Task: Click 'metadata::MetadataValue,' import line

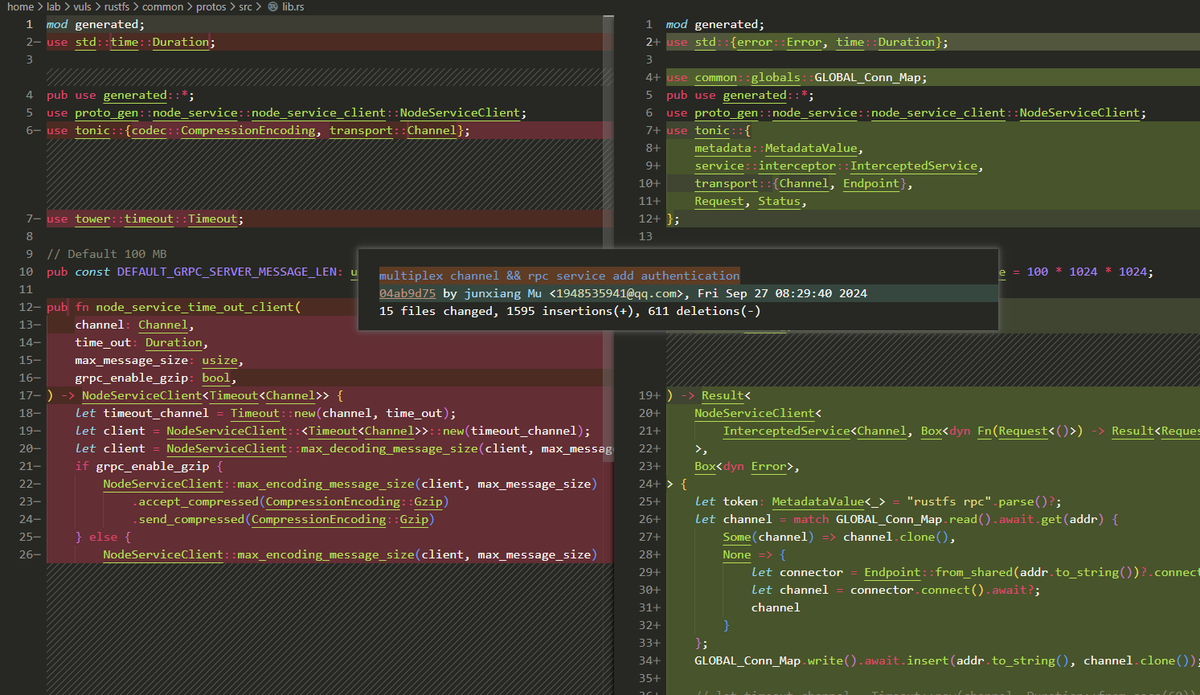Action: [780, 148]
